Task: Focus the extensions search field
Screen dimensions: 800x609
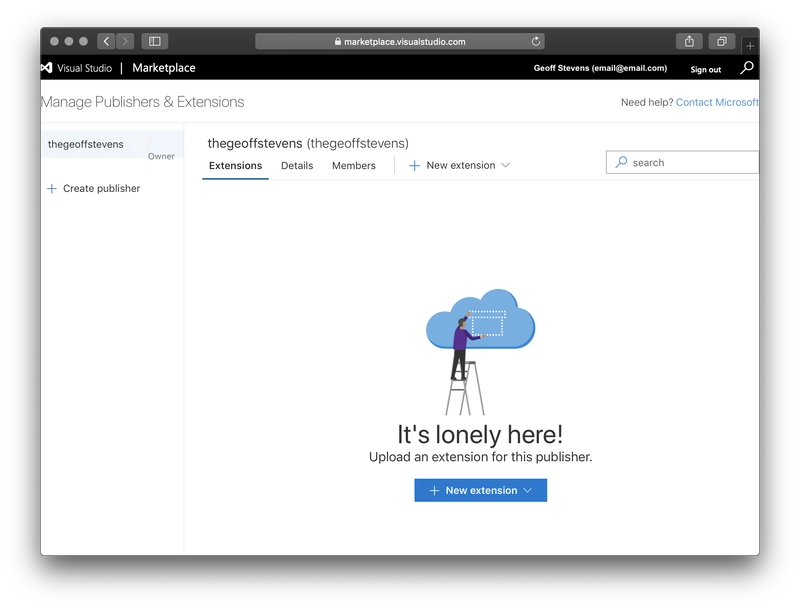Action: point(682,162)
